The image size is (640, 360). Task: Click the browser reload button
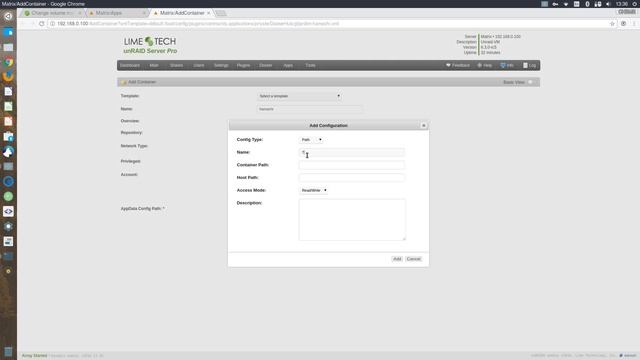tap(41, 24)
